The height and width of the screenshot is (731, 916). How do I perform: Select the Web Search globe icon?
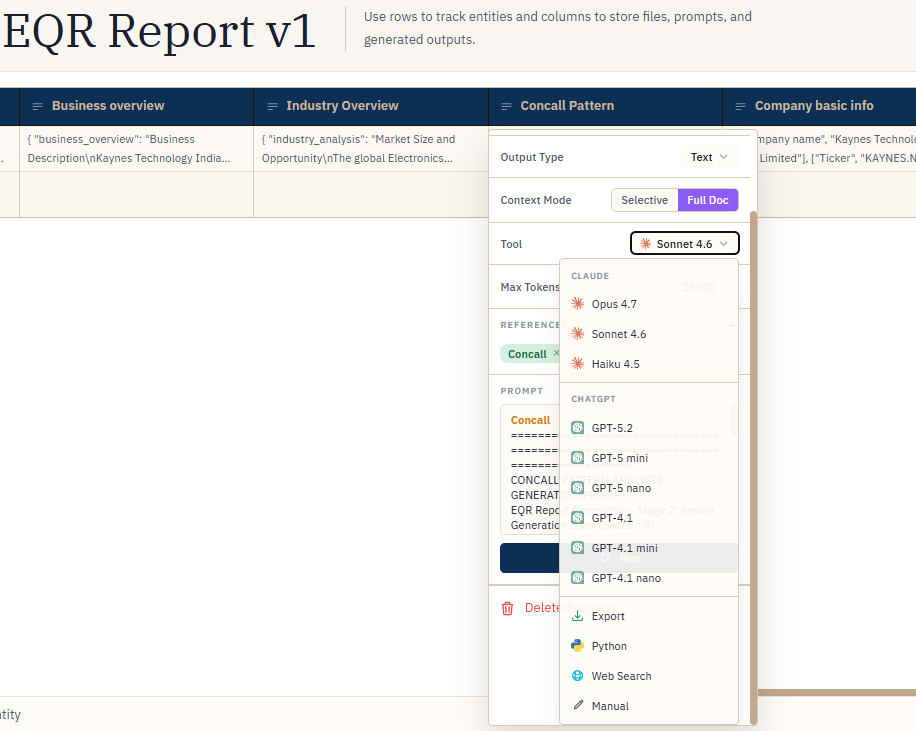pos(578,675)
